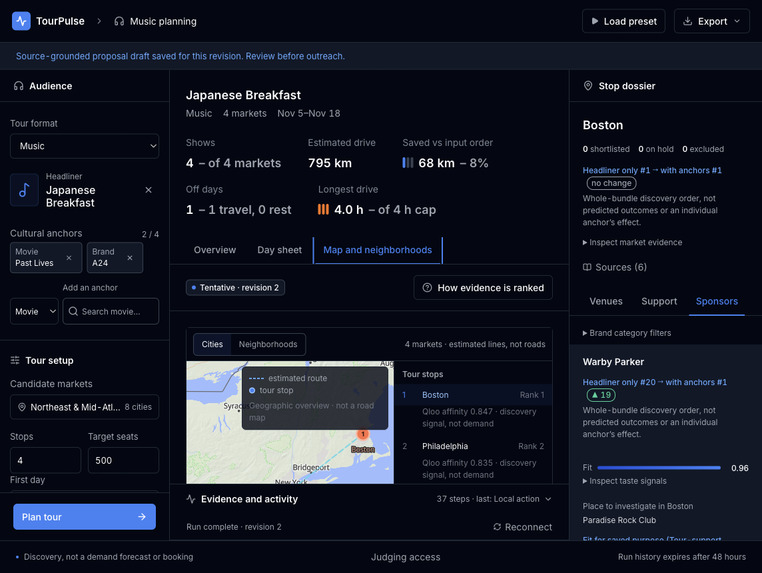This screenshot has width=762, height=573.
Task: Switch to the Support tab
Action: pyautogui.click(x=659, y=301)
